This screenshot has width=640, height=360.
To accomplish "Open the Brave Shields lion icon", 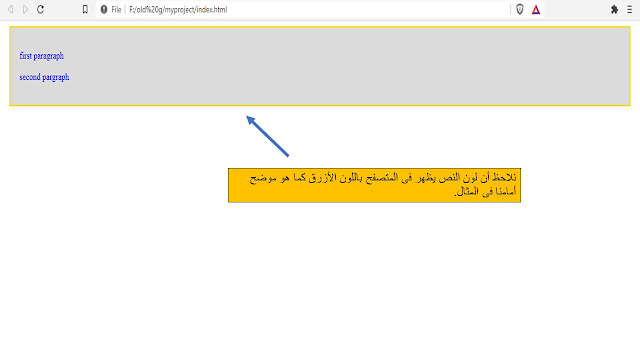I will [520, 9].
